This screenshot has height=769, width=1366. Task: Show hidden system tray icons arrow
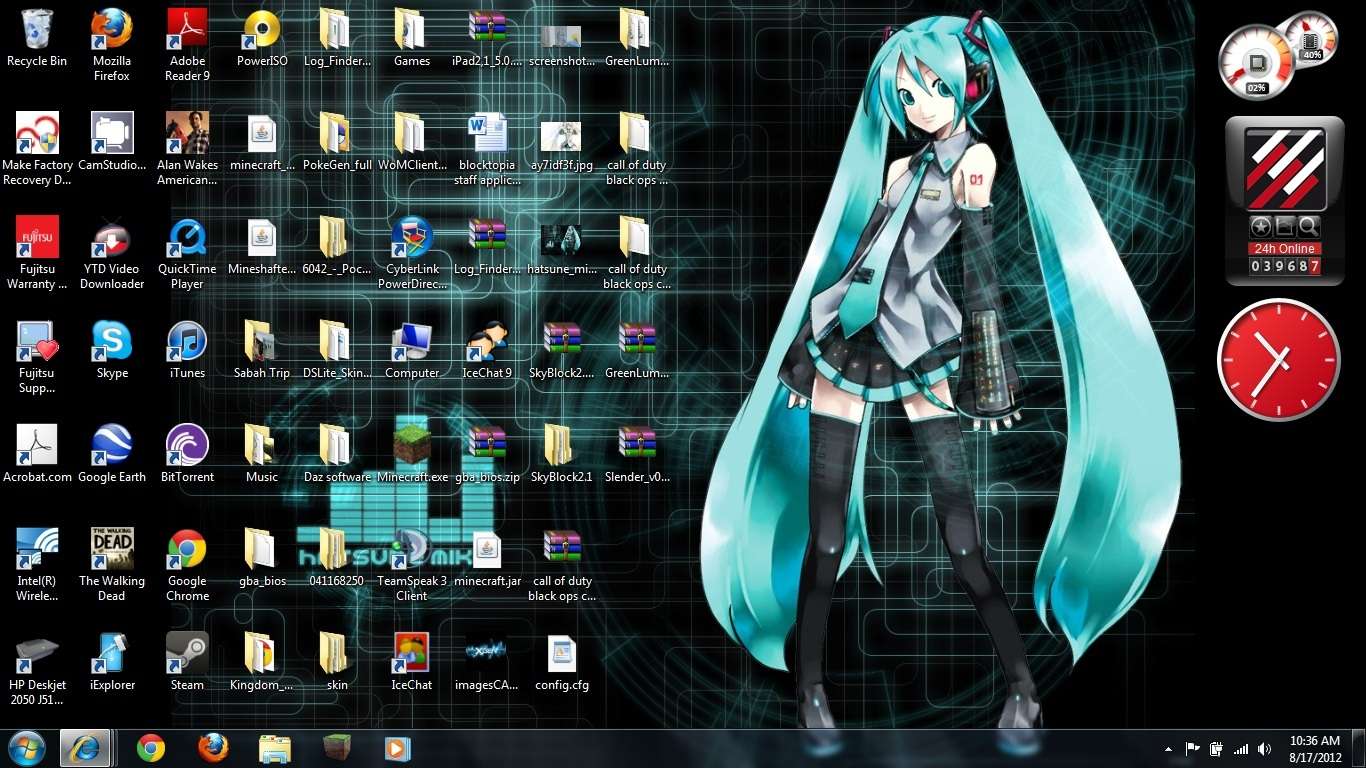point(1169,749)
